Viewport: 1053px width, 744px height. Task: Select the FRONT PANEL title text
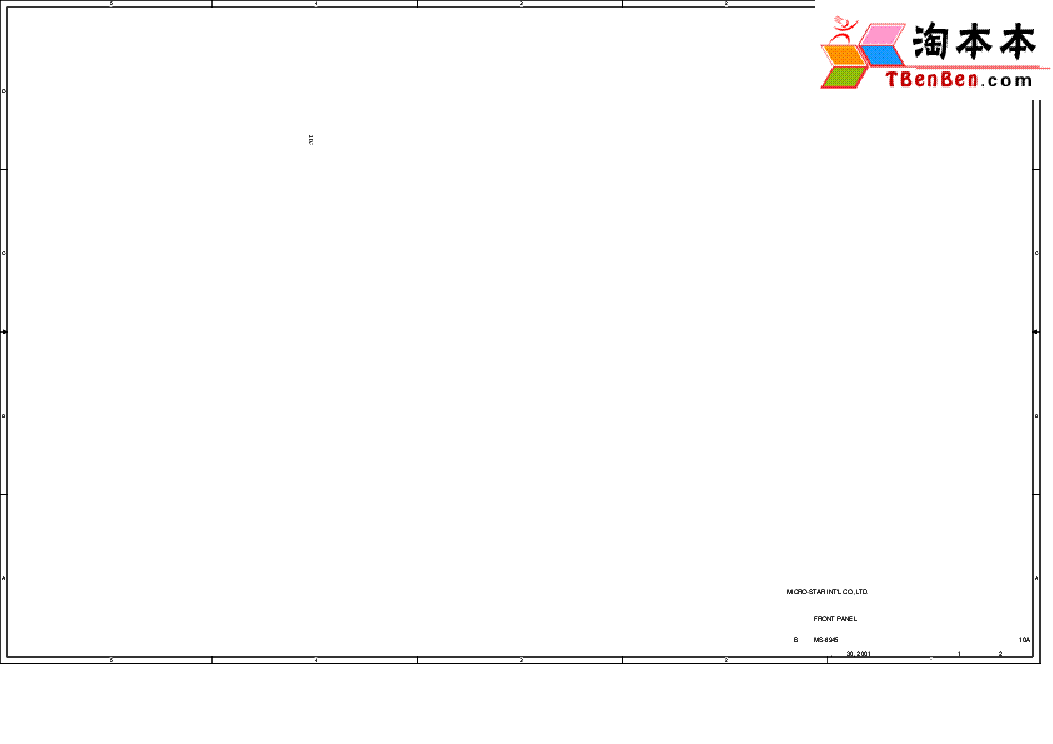(x=835, y=619)
